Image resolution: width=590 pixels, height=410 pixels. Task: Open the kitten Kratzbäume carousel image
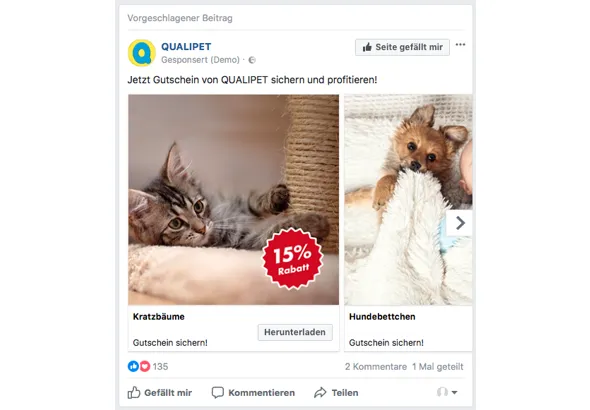tap(233, 199)
